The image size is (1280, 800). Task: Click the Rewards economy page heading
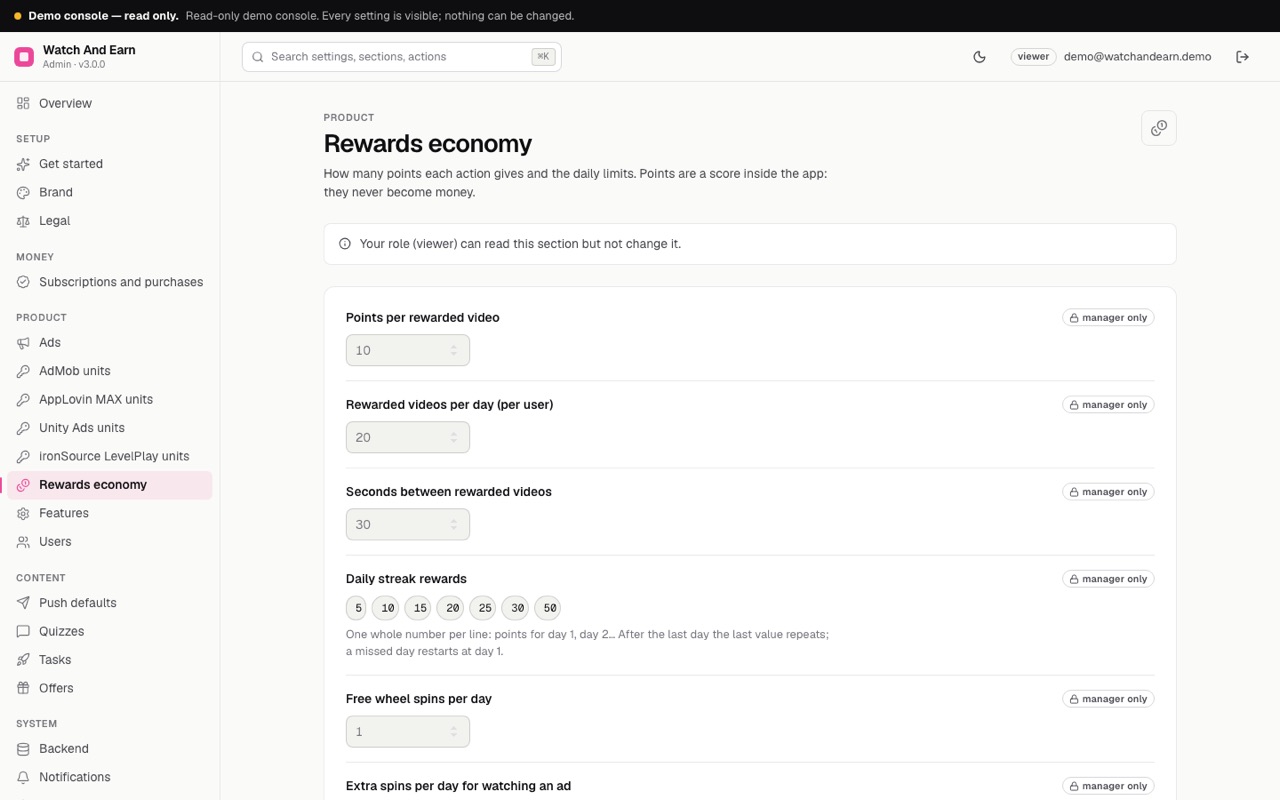pyautogui.click(x=428, y=144)
